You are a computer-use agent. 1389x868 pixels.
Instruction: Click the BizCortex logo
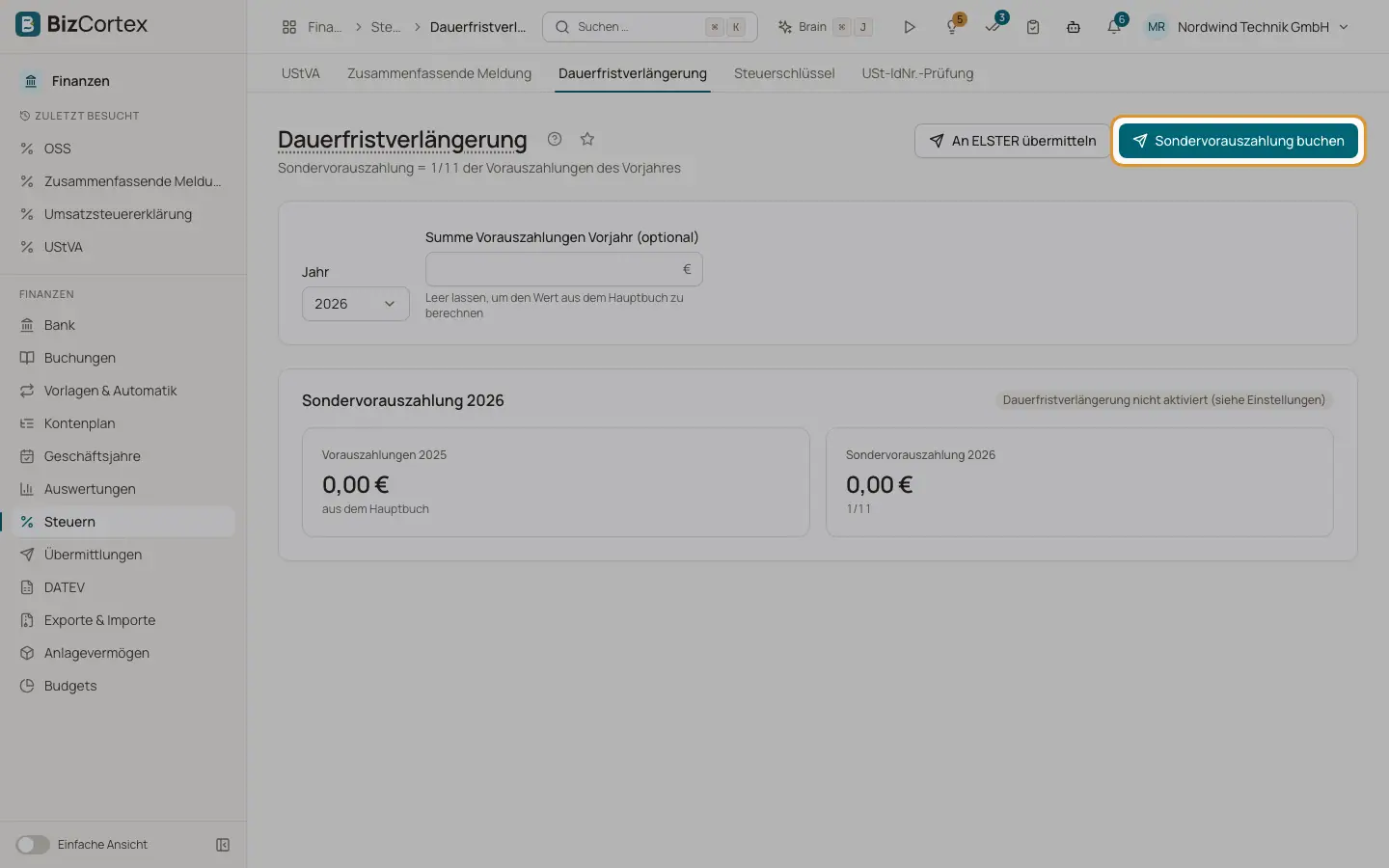(x=82, y=24)
